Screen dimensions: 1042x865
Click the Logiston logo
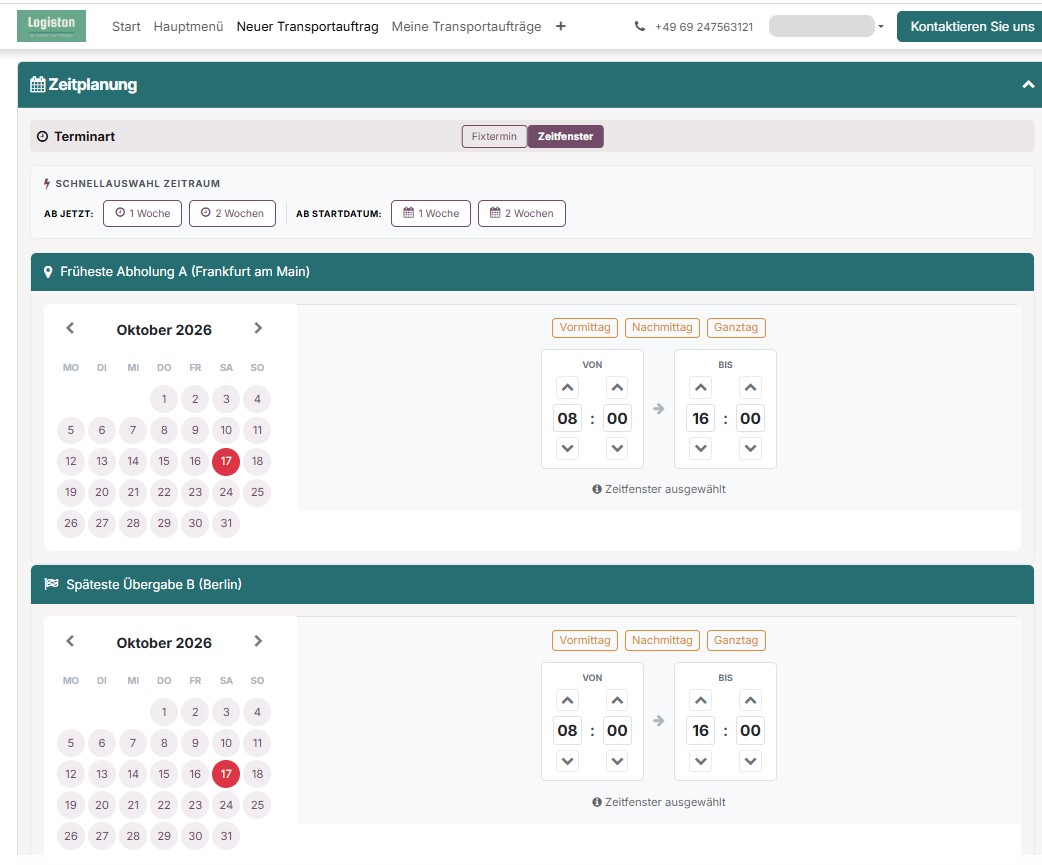pyautogui.click(x=51, y=26)
